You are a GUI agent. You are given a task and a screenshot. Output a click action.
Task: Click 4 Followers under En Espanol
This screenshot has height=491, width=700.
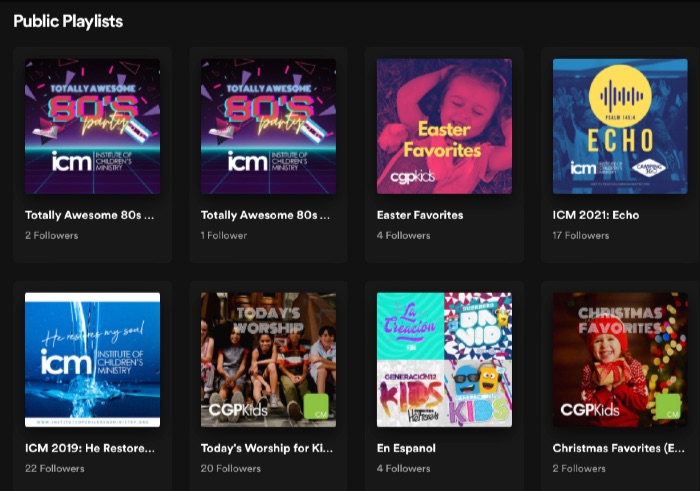click(404, 468)
